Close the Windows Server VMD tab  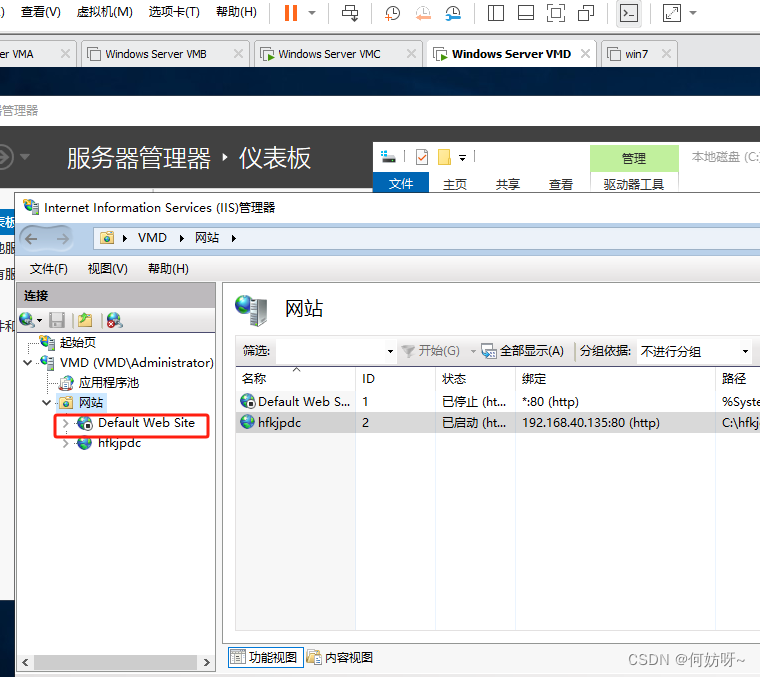coord(586,53)
